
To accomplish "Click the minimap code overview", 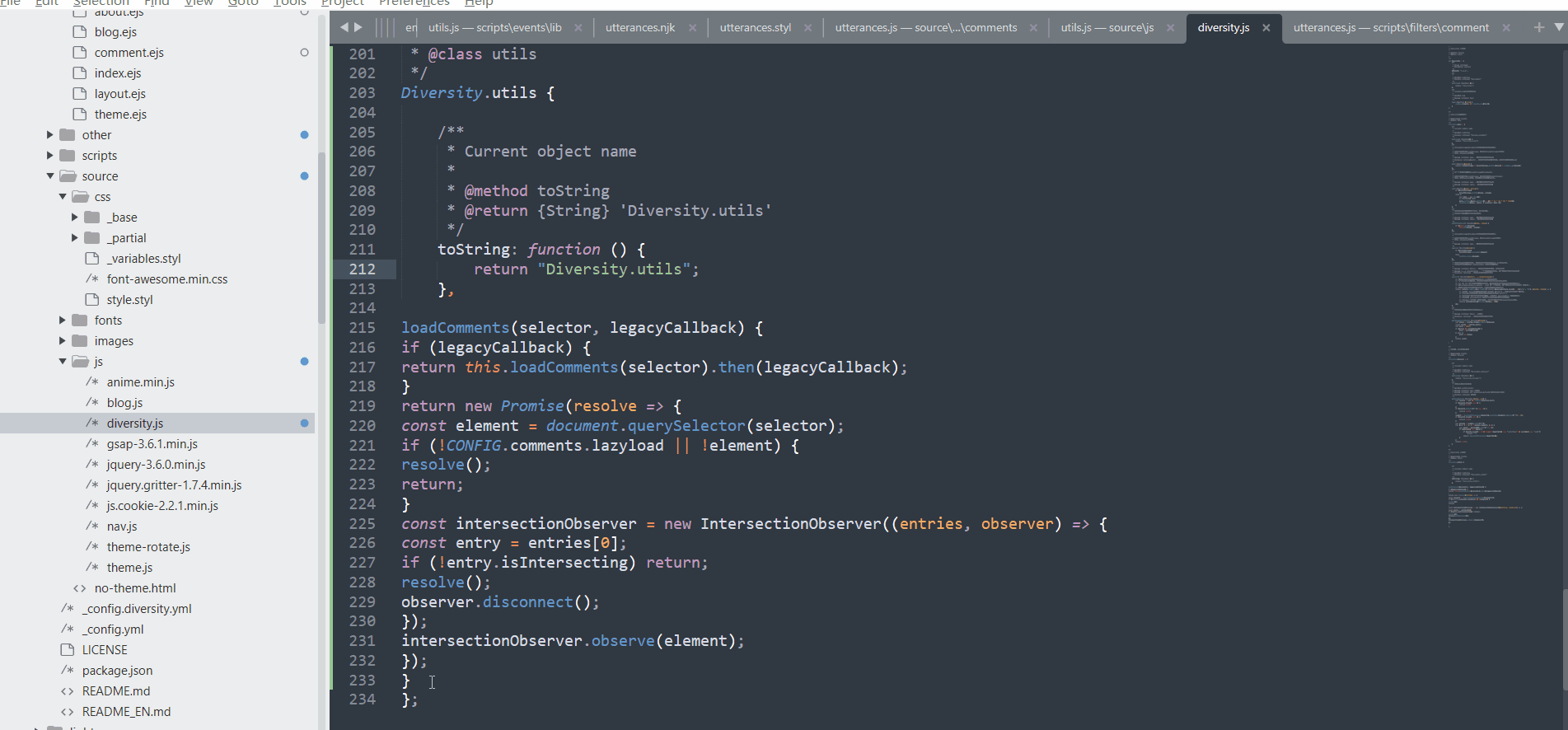I will [x=1501, y=288].
